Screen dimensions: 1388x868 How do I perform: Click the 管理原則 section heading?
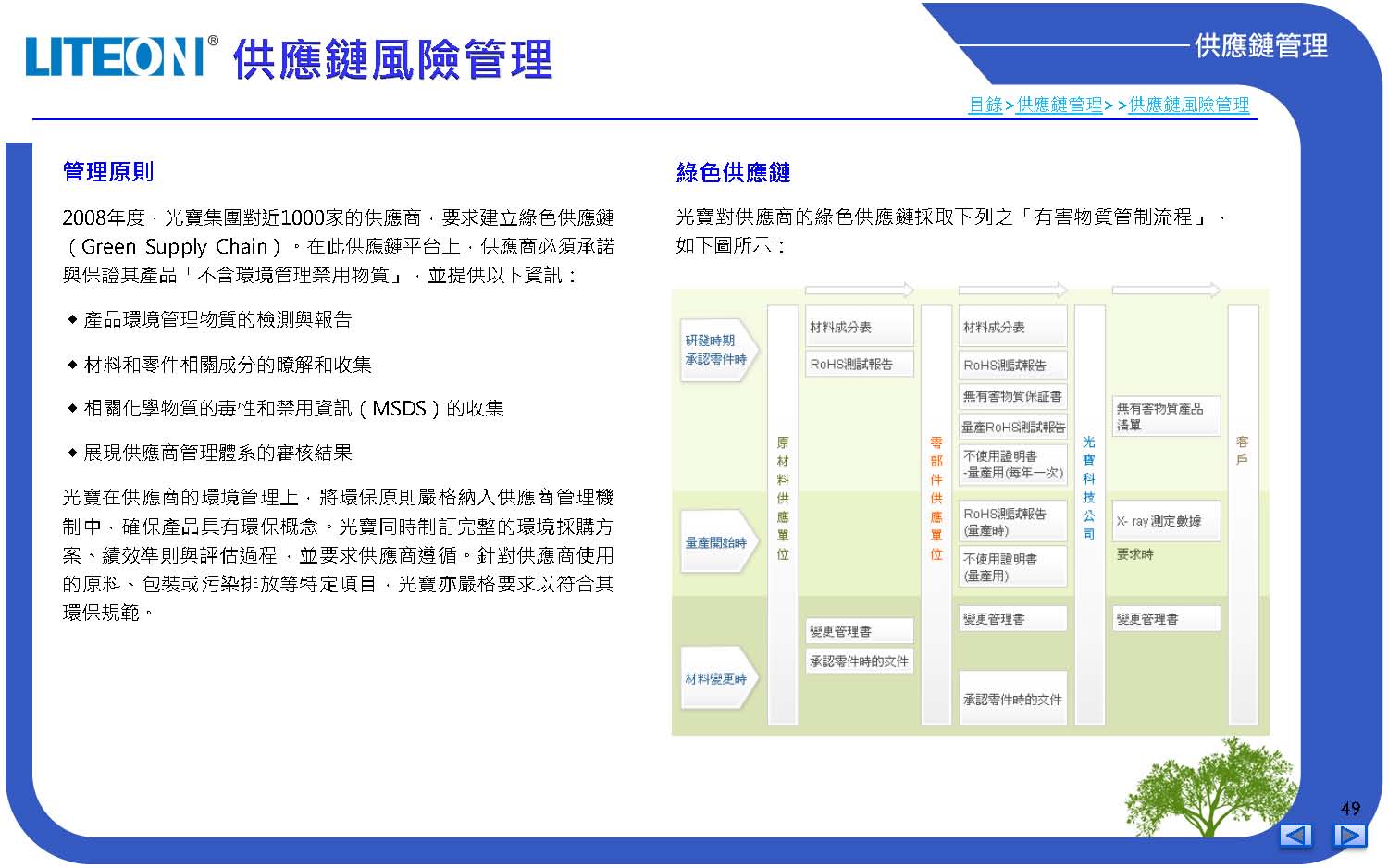pos(107,172)
